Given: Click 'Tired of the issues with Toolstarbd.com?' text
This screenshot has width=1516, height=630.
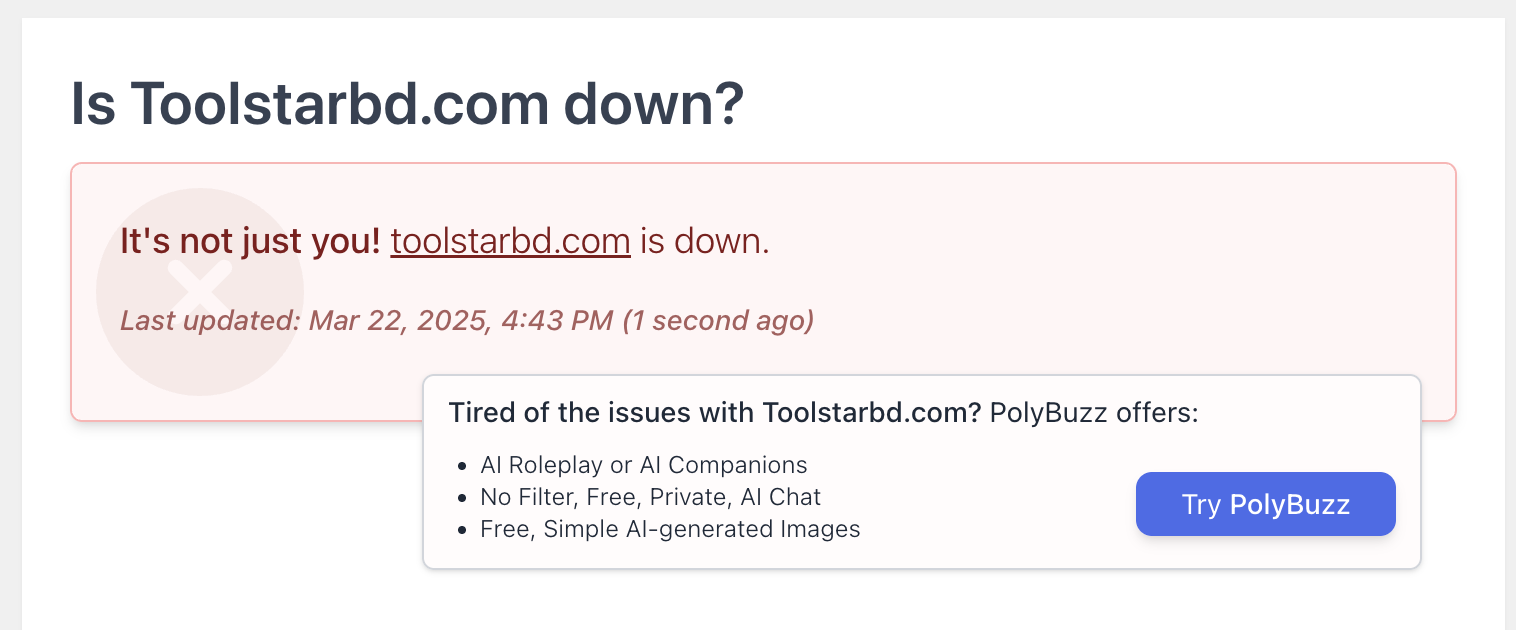Looking at the screenshot, I should (715, 412).
